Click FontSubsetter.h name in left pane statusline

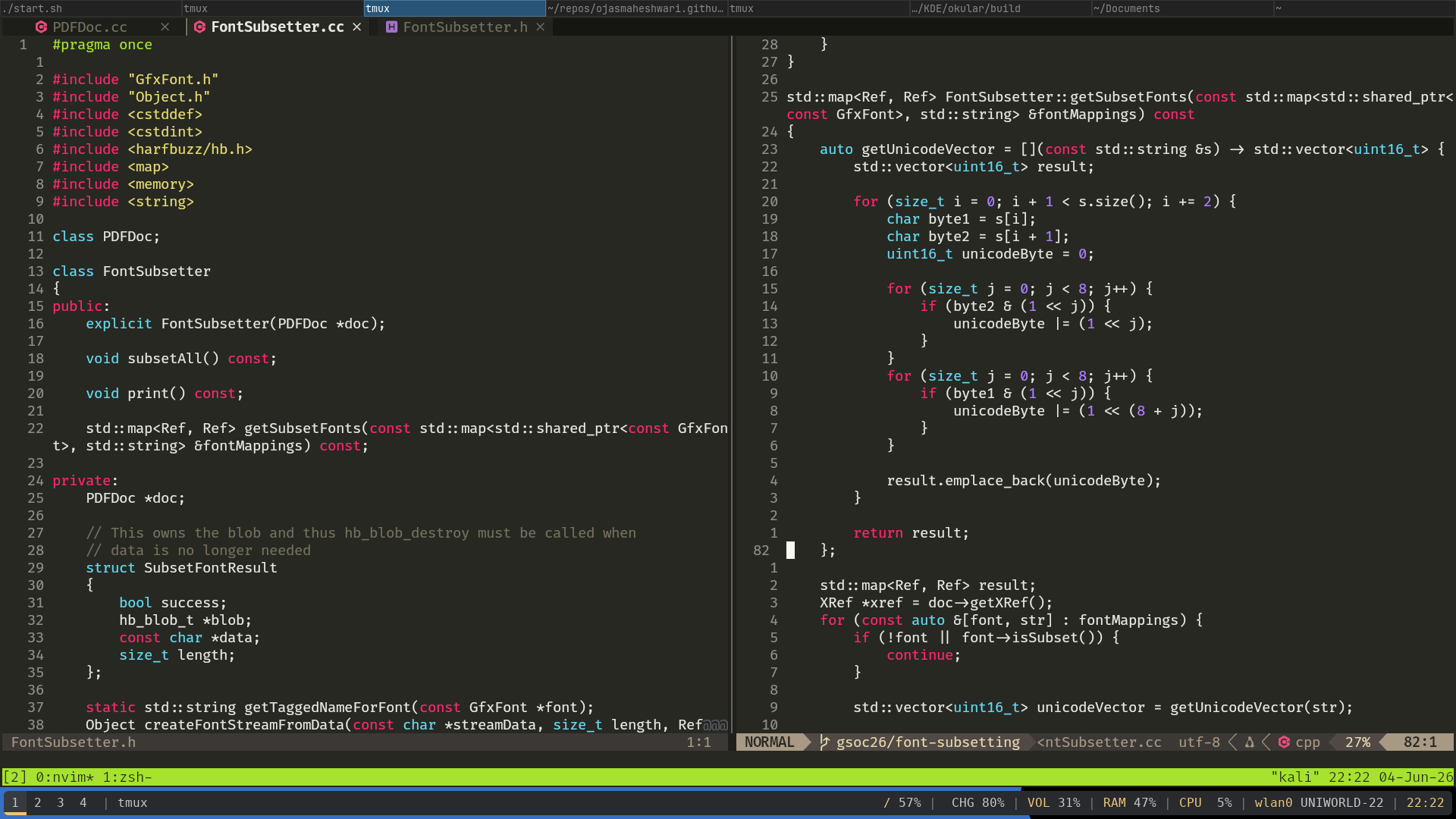click(74, 742)
